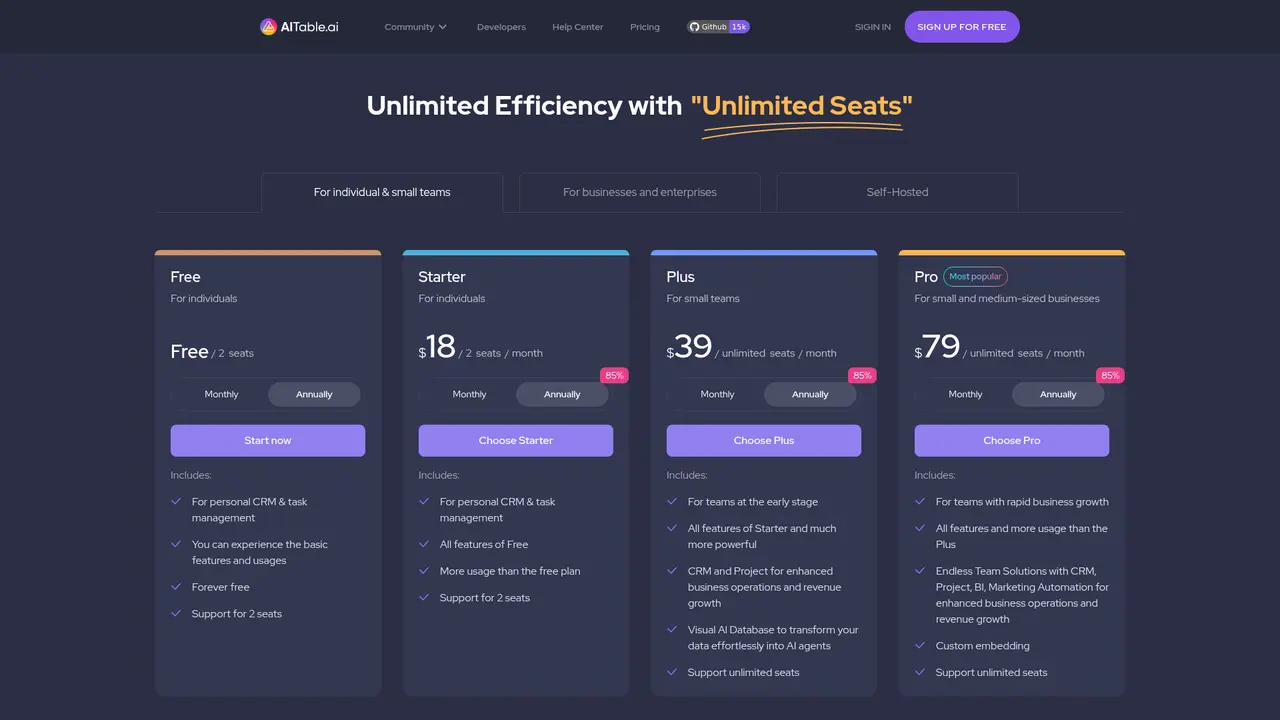Click checkmark beside For teams with rapid business growth
1280x720 pixels.
coord(920,502)
